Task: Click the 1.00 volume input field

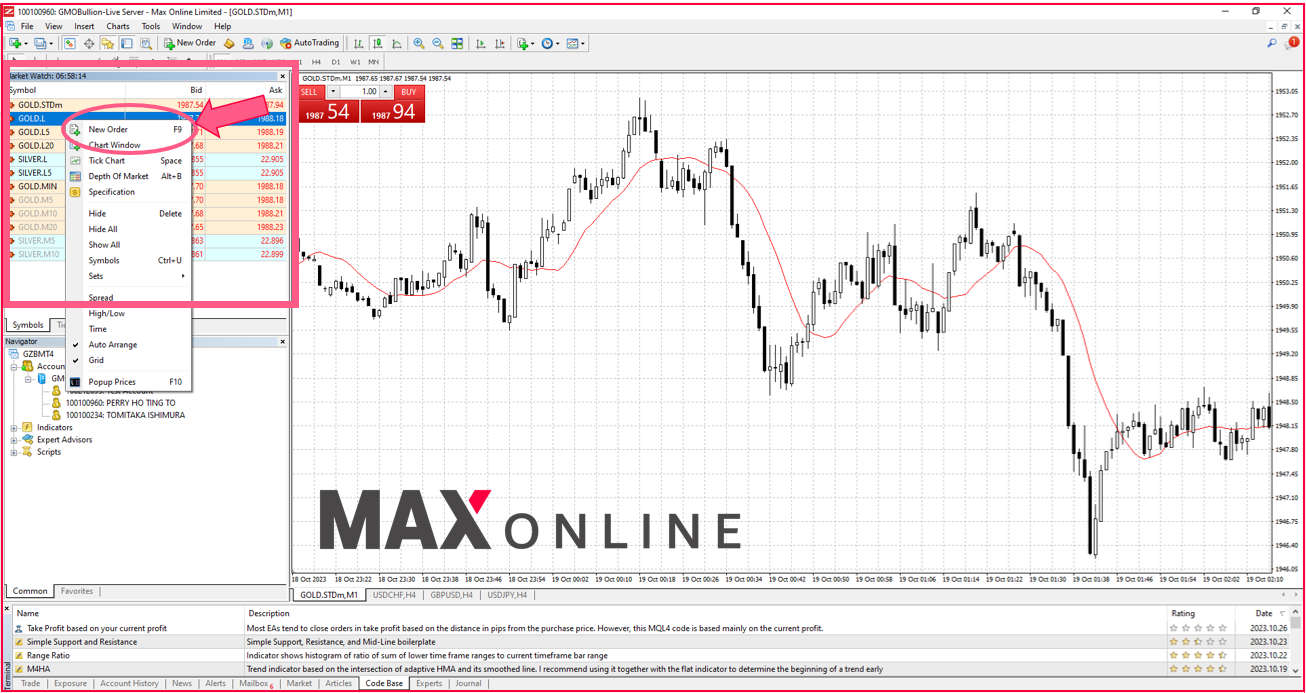Action: [x=361, y=92]
